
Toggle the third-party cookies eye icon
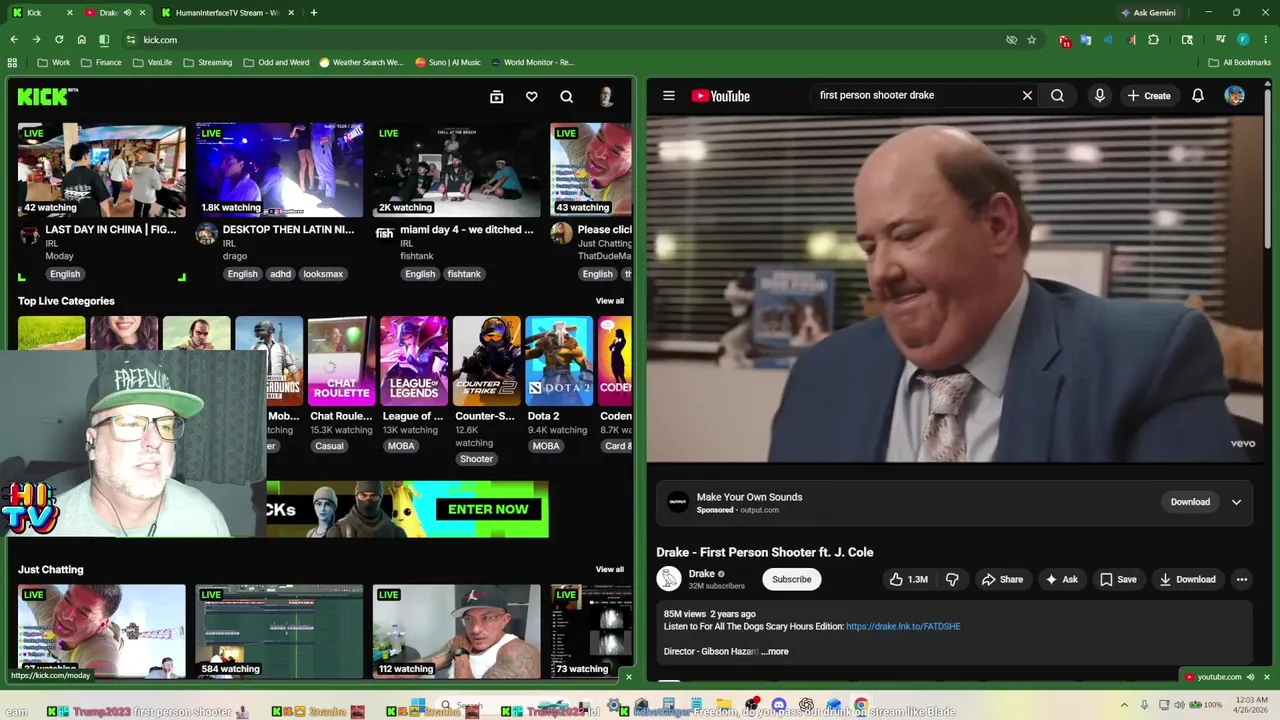1011,40
